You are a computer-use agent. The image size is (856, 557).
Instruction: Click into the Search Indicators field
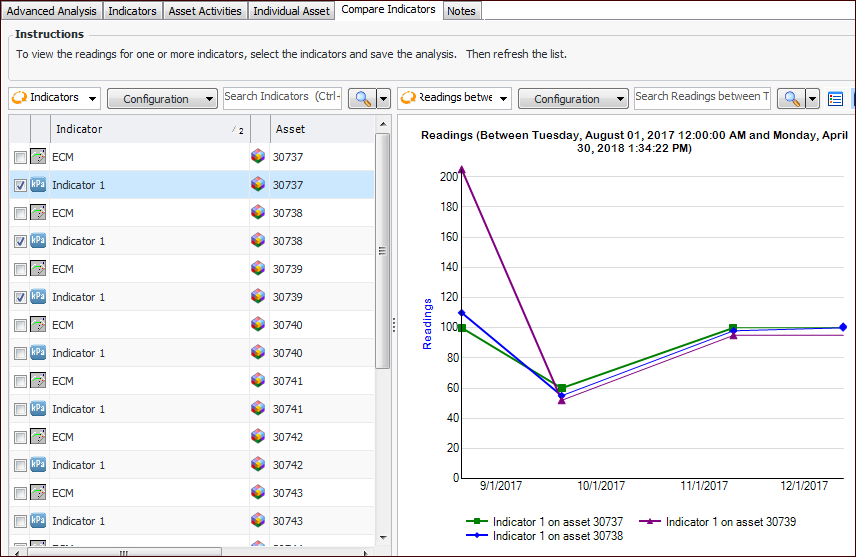coord(282,97)
